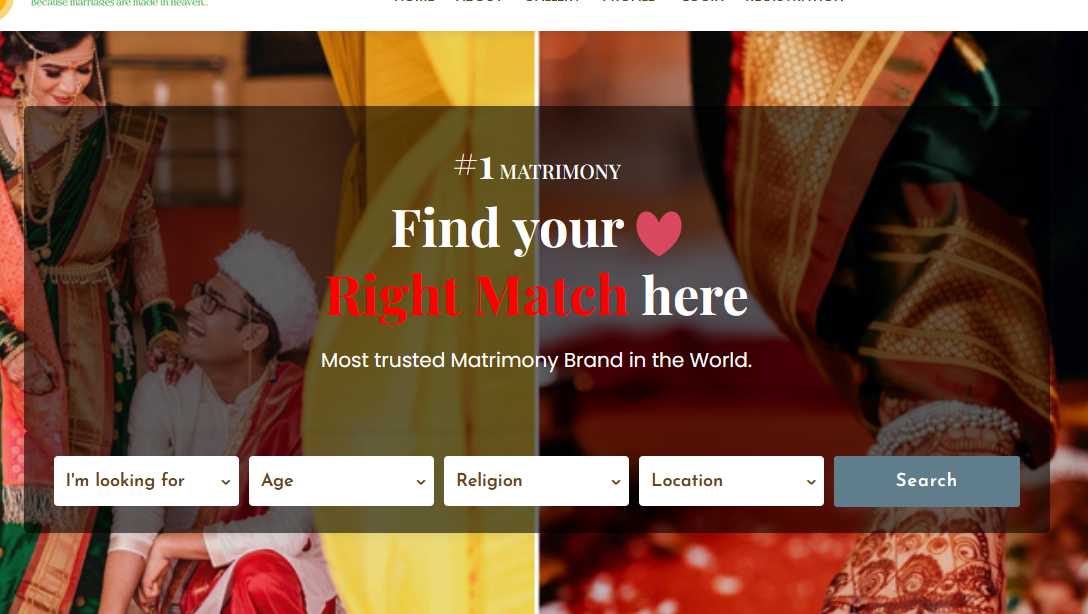
Task: Click the "Most trusted Matrimony Brand" tagline
Action: pyautogui.click(x=536, y=360)
